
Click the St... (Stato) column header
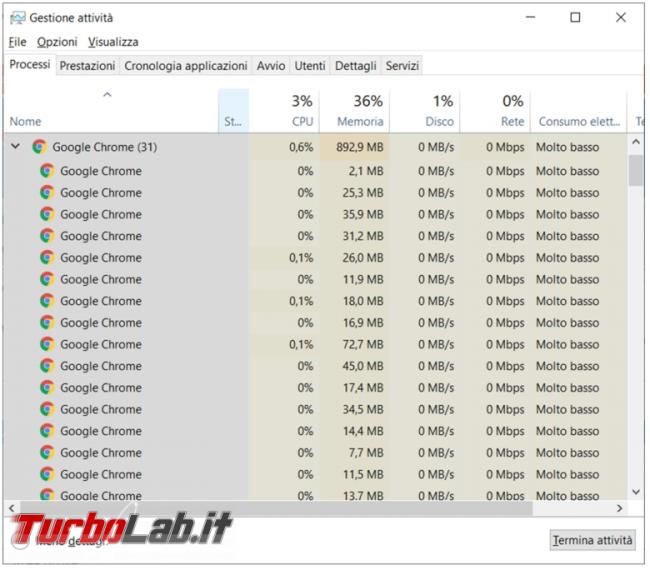(x=233, y=111)
